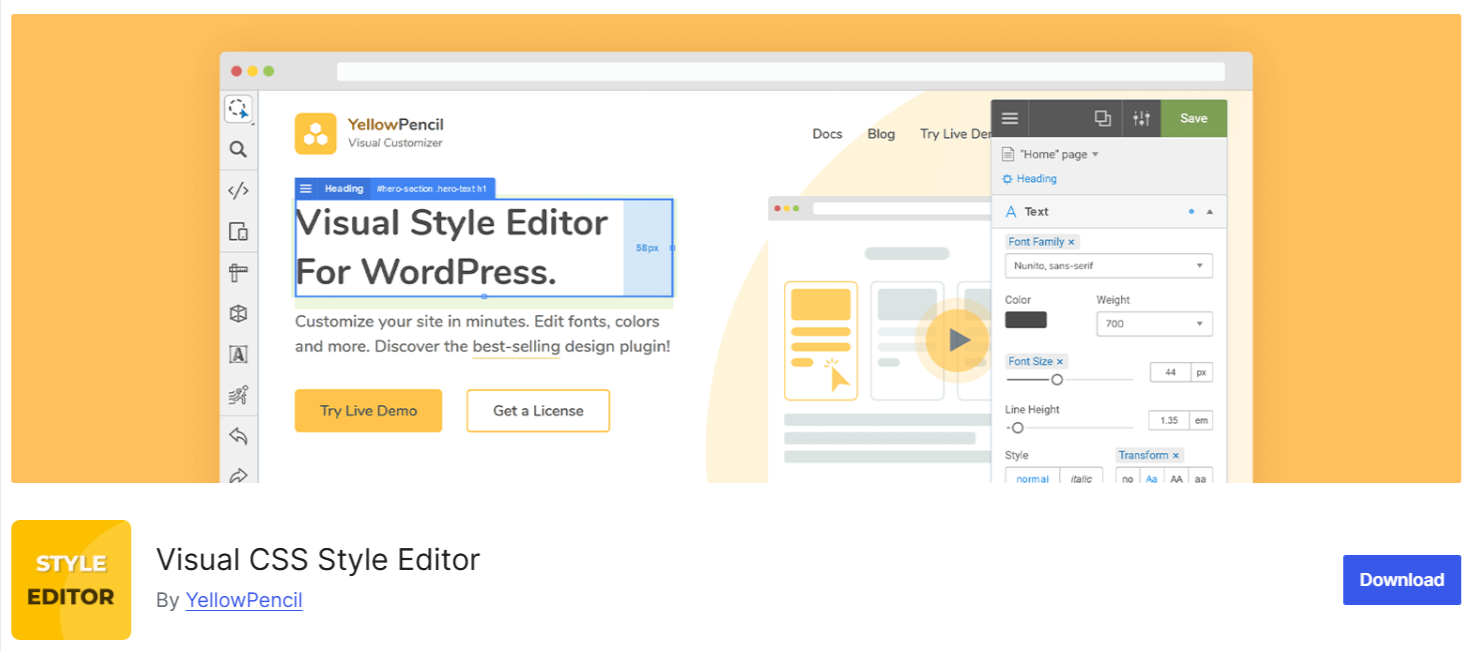Open the 3D box wireframe view tool

coord(238,313)
